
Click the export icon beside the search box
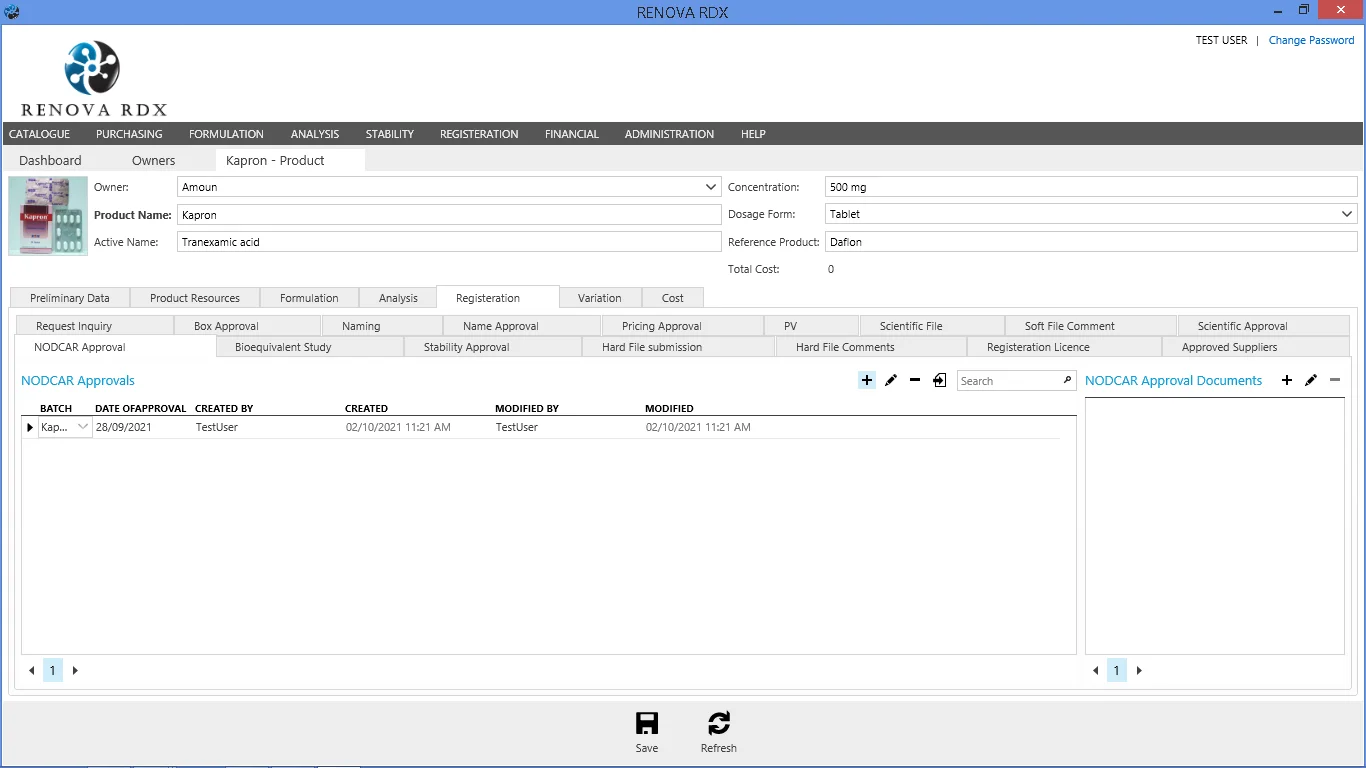pyautogui.click(x=940, y=380)
